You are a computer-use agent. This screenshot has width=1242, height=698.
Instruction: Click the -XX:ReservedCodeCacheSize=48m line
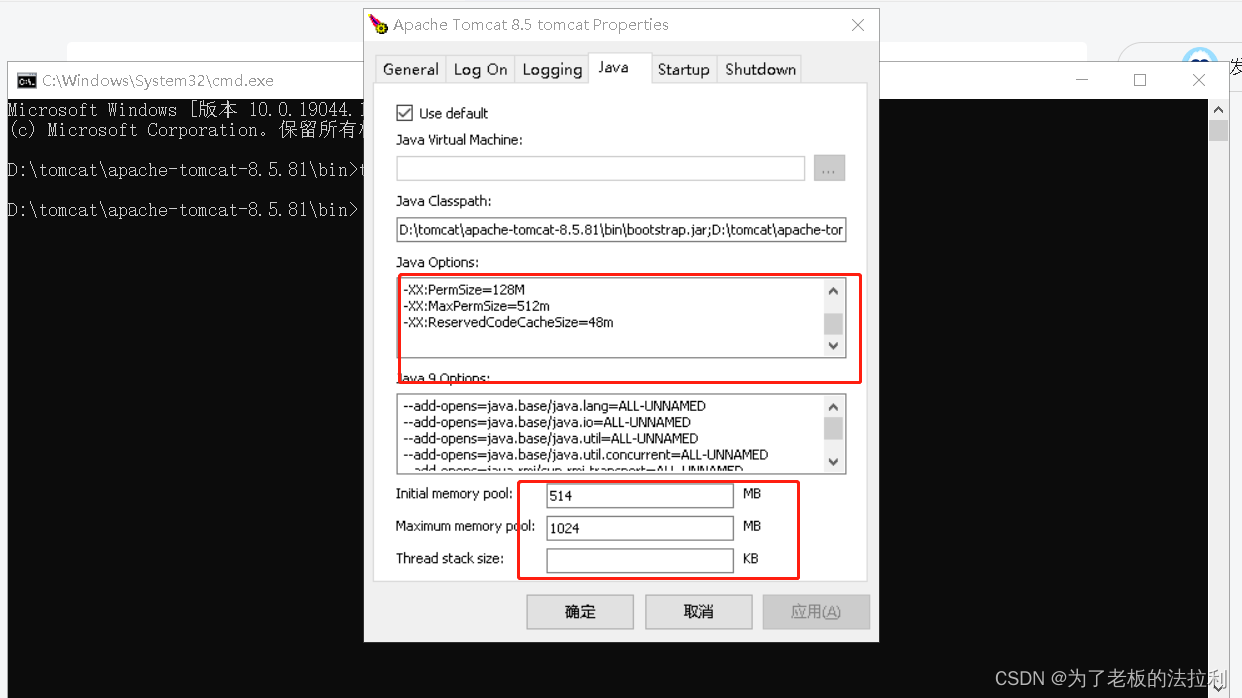pos(508,322)
